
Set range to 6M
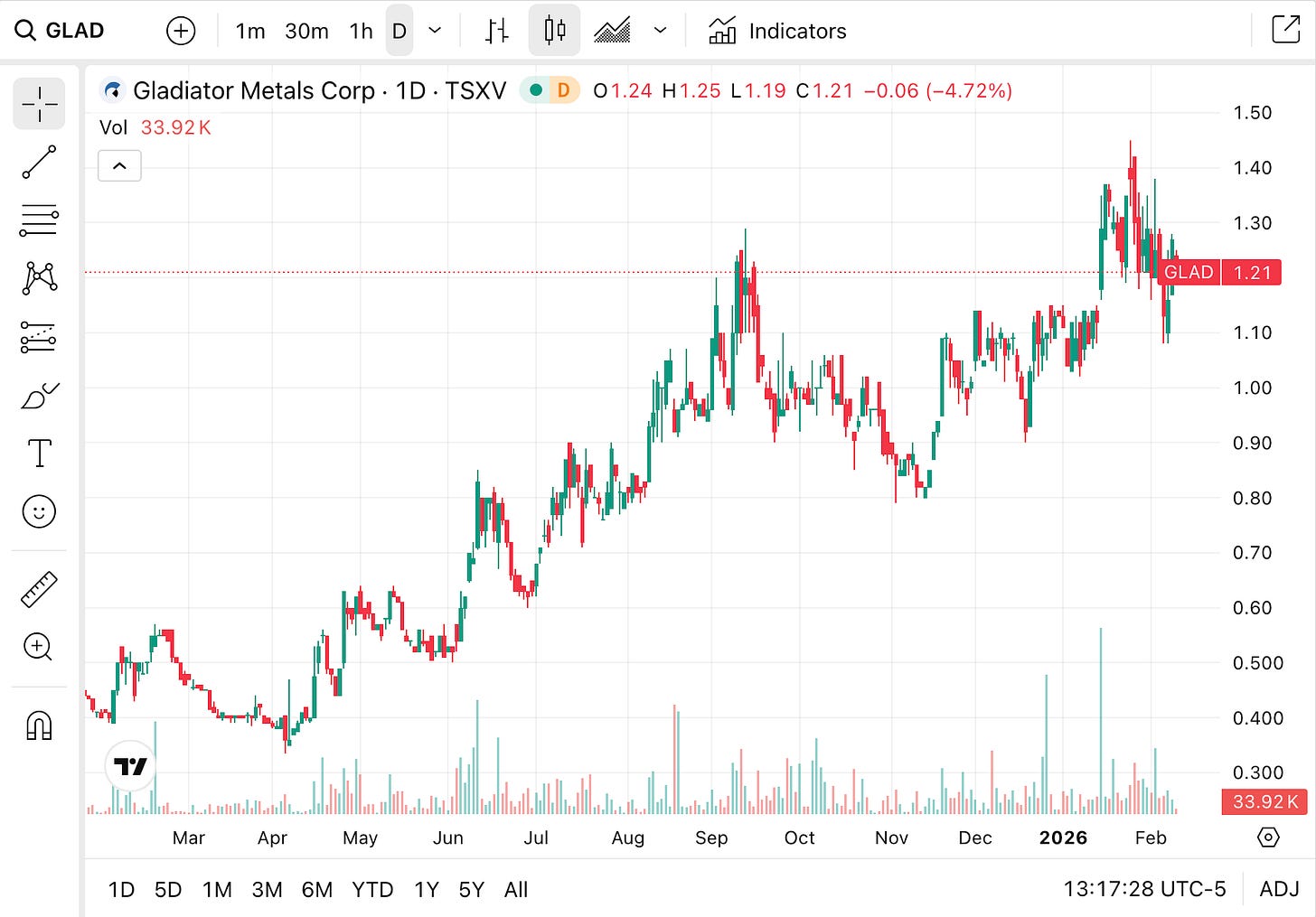tap(317, 890)
